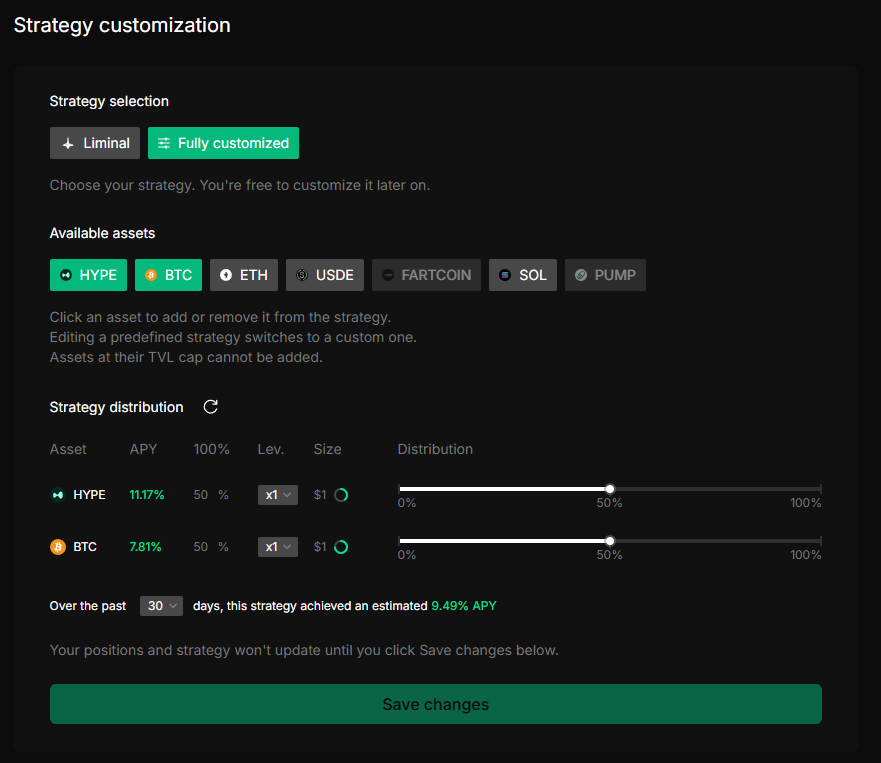Add FARTCOIN asset to strategy

[x=426, y=275]
